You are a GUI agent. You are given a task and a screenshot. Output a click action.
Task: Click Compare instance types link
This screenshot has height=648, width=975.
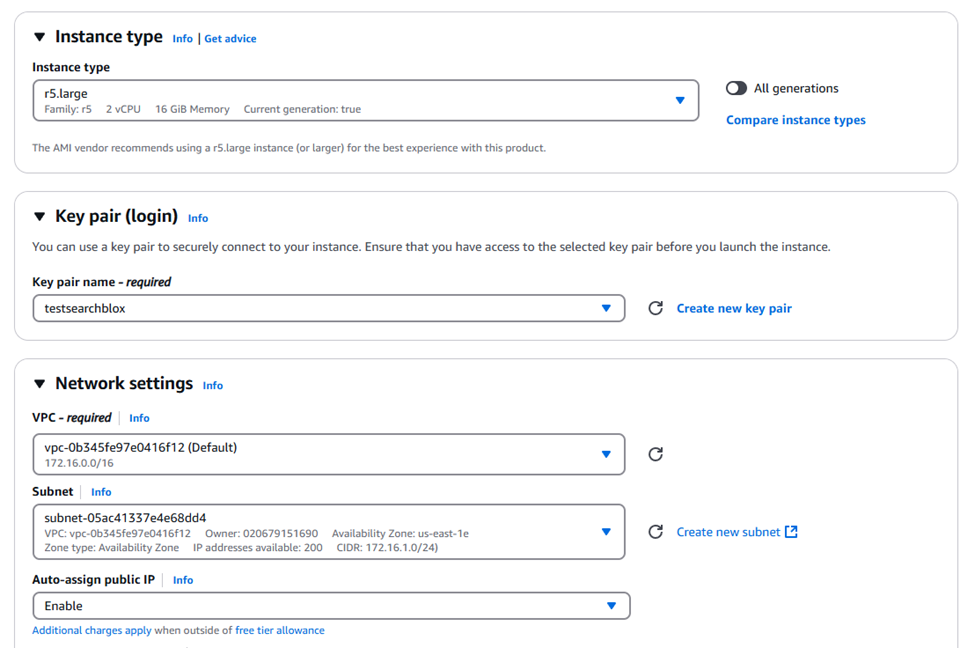(795, 120)
